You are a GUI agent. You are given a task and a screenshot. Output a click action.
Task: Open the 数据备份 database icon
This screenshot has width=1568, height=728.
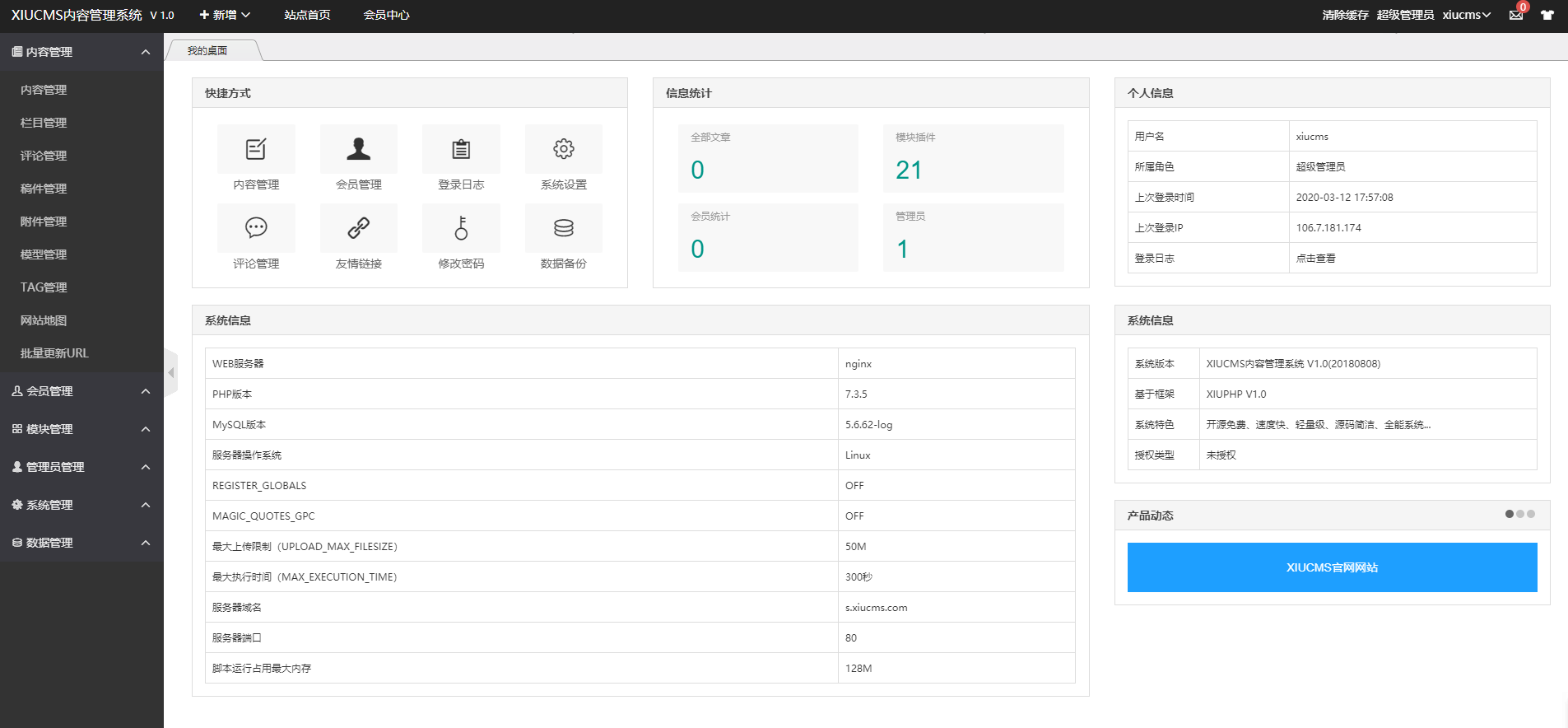[563, 228]
